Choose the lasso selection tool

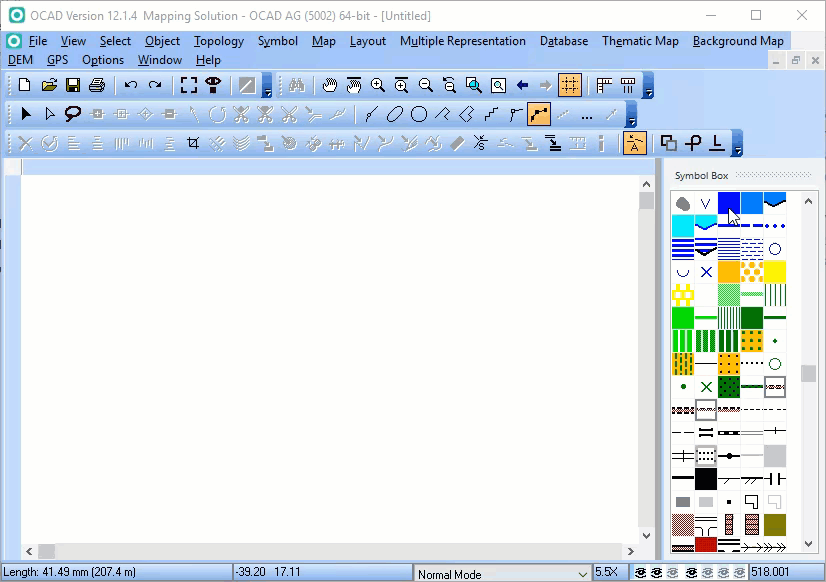click(x=73, y=114)
